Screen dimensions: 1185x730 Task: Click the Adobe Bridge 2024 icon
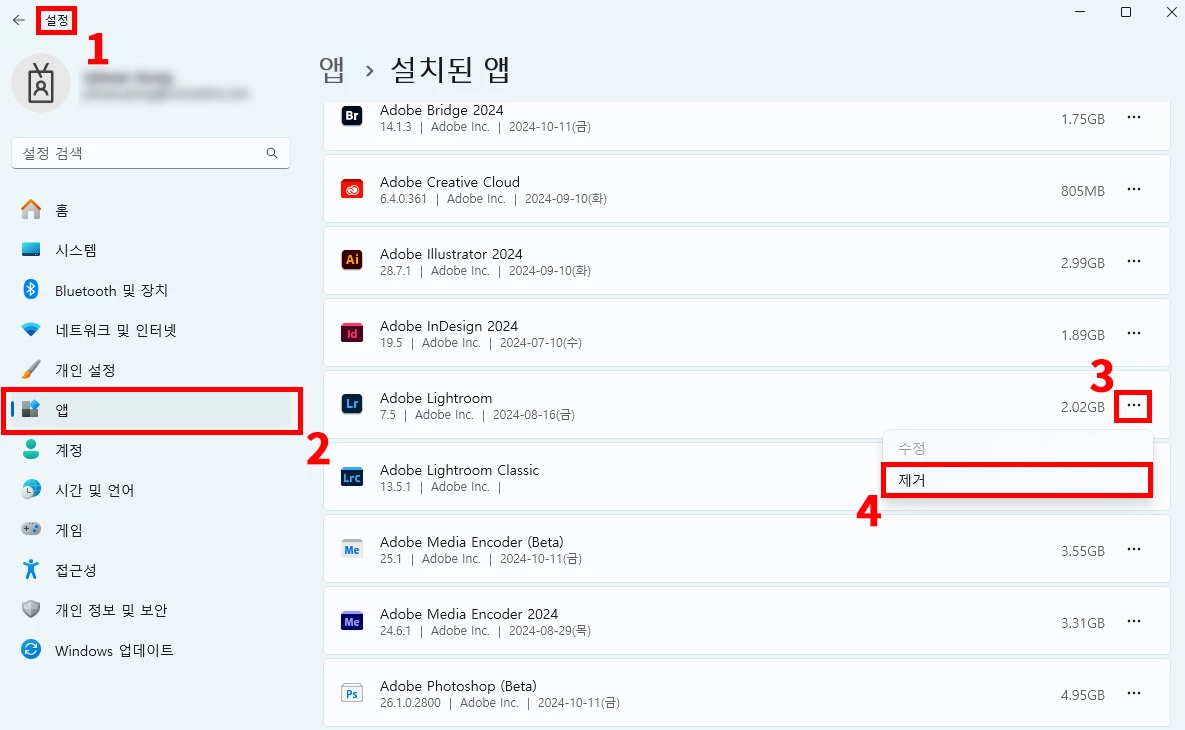click(x=352, y=116)
